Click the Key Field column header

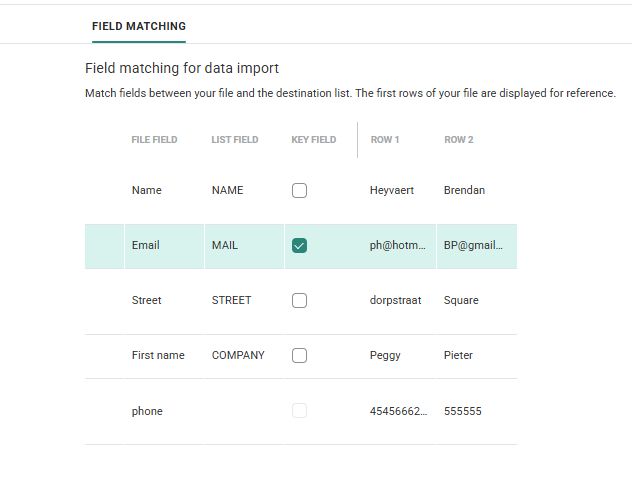coord(314,140)
